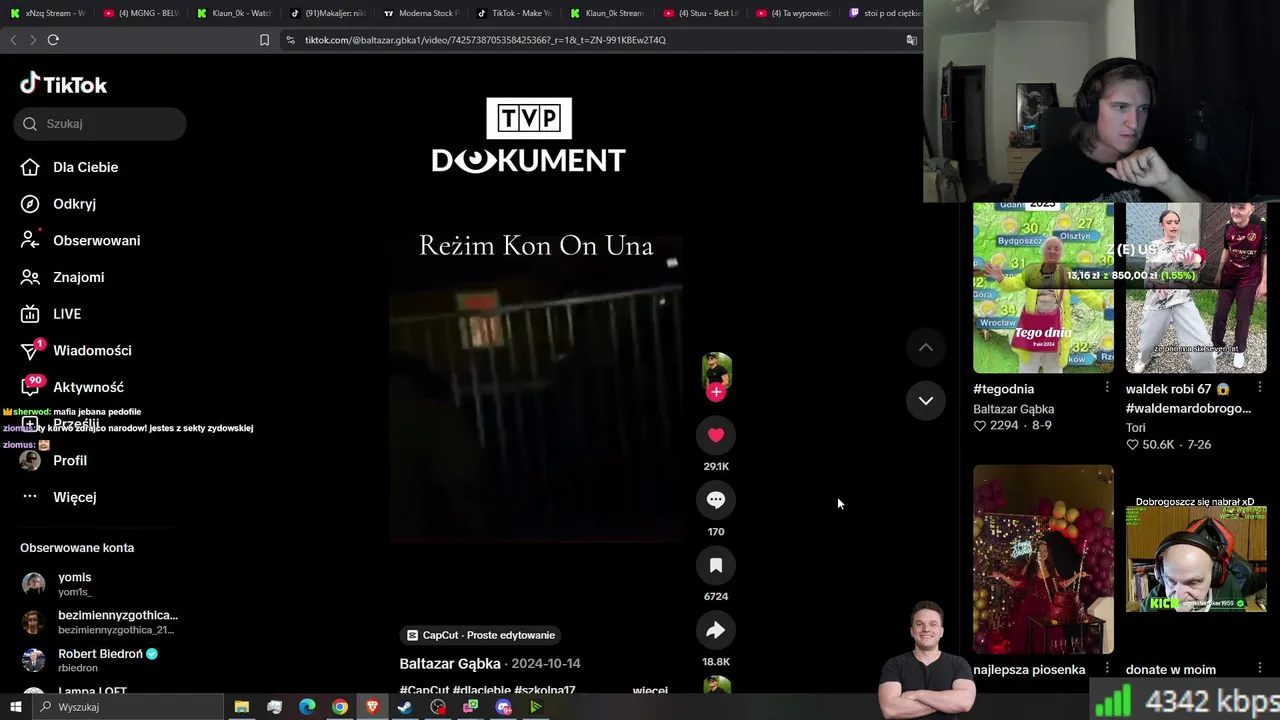The height and width of the screenshot is (720, 1280).
Task: Expand description with więcej
Action: [x=650, y=690]
